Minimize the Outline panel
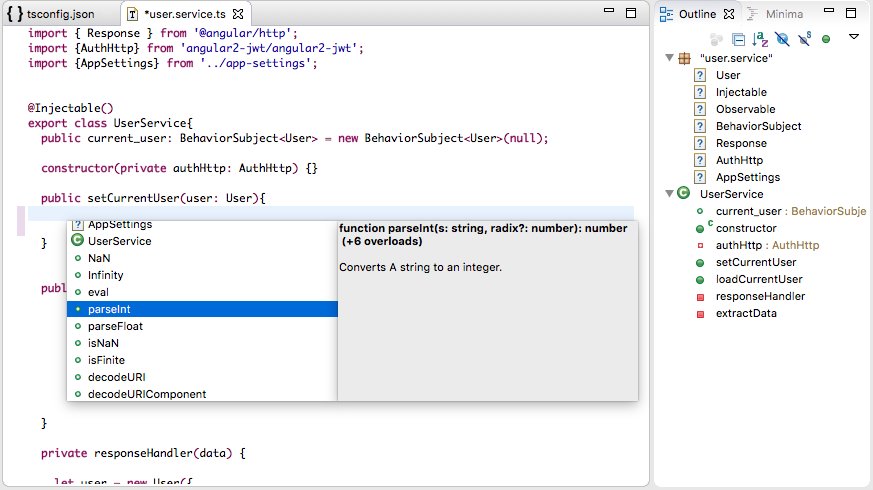The image size is (873, 490). (x=829, y=11)
